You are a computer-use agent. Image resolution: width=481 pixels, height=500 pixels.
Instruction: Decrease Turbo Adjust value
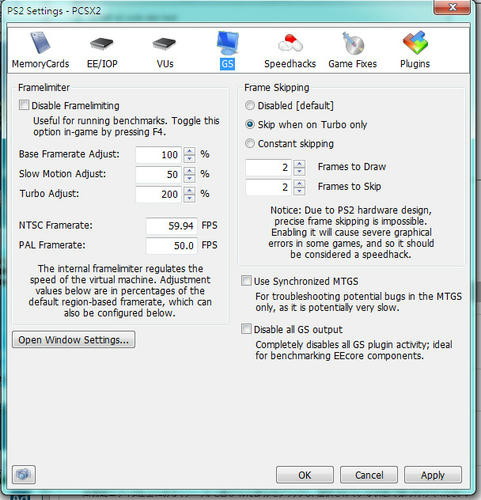coord(190,198)
